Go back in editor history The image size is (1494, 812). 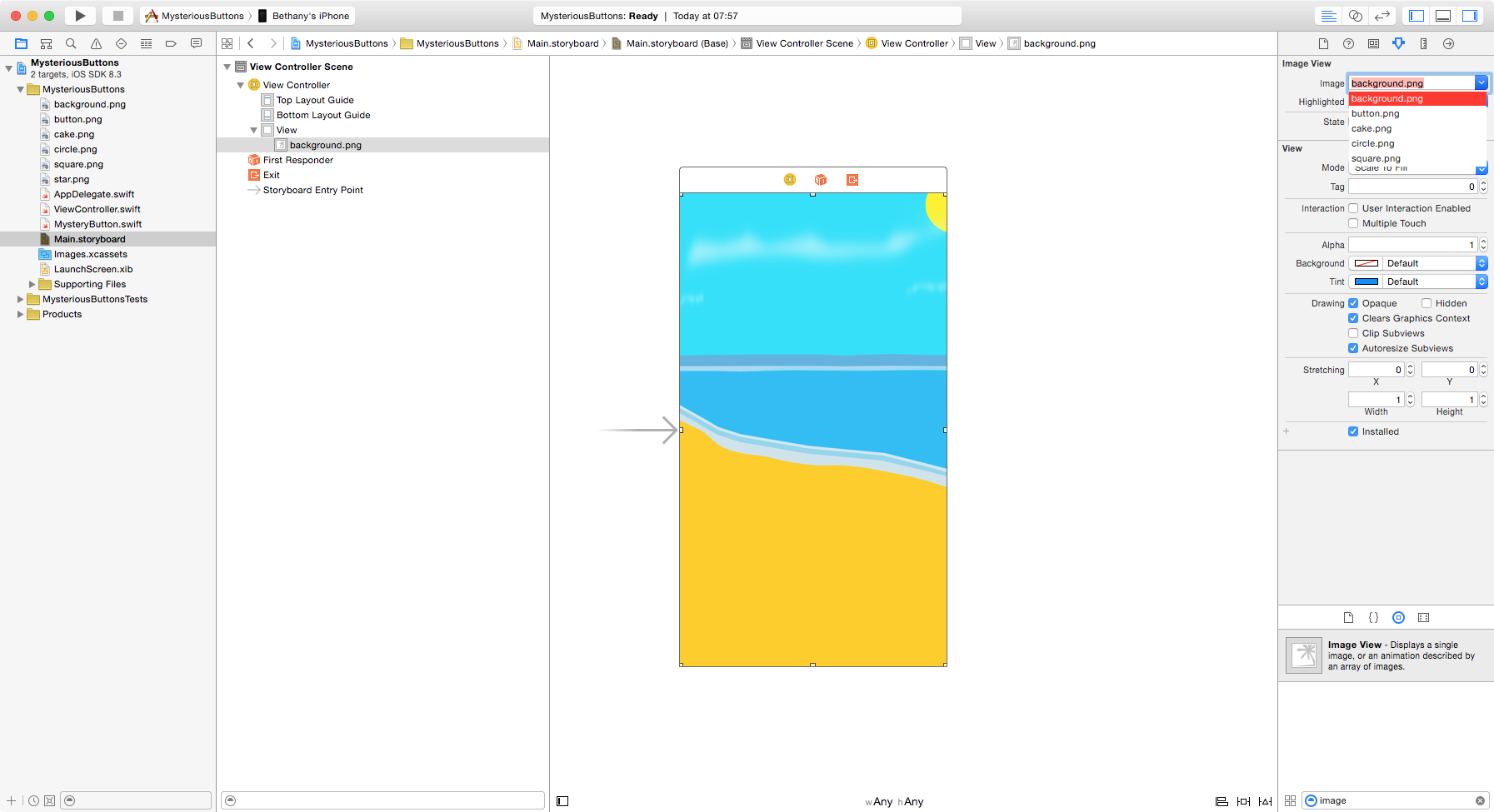[251, 43]
